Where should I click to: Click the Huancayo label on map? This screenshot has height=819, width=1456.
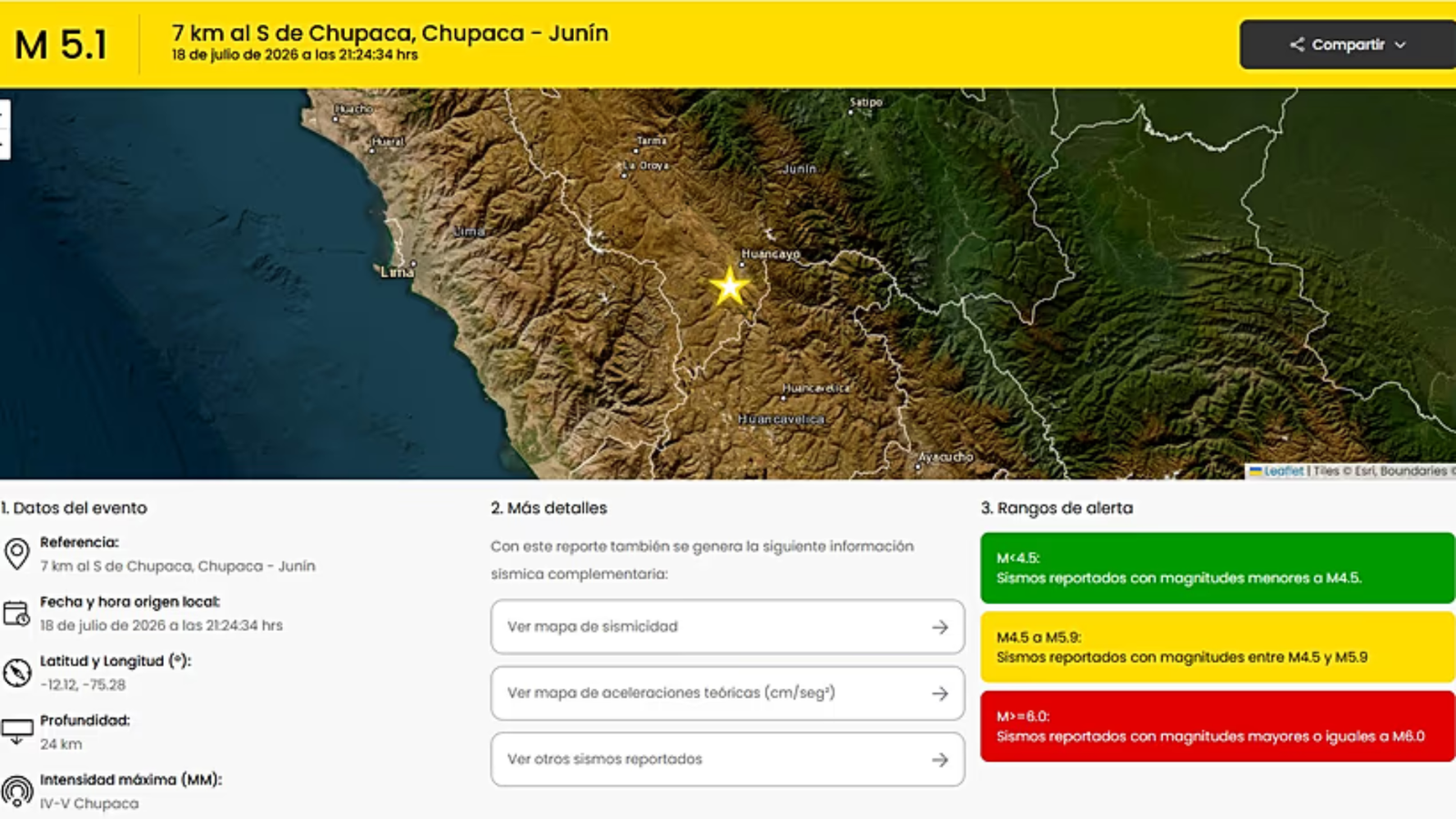770,254
